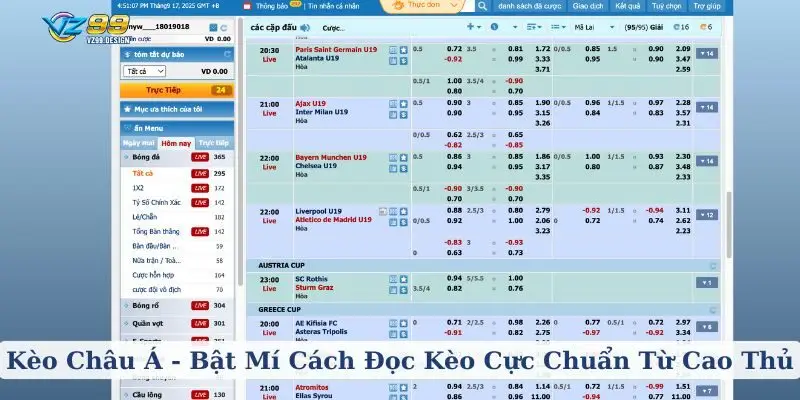The image size is (800, 400).
Task: Expand more bets 14 for Bayern Munchen U19
Action: click(707, 161)
